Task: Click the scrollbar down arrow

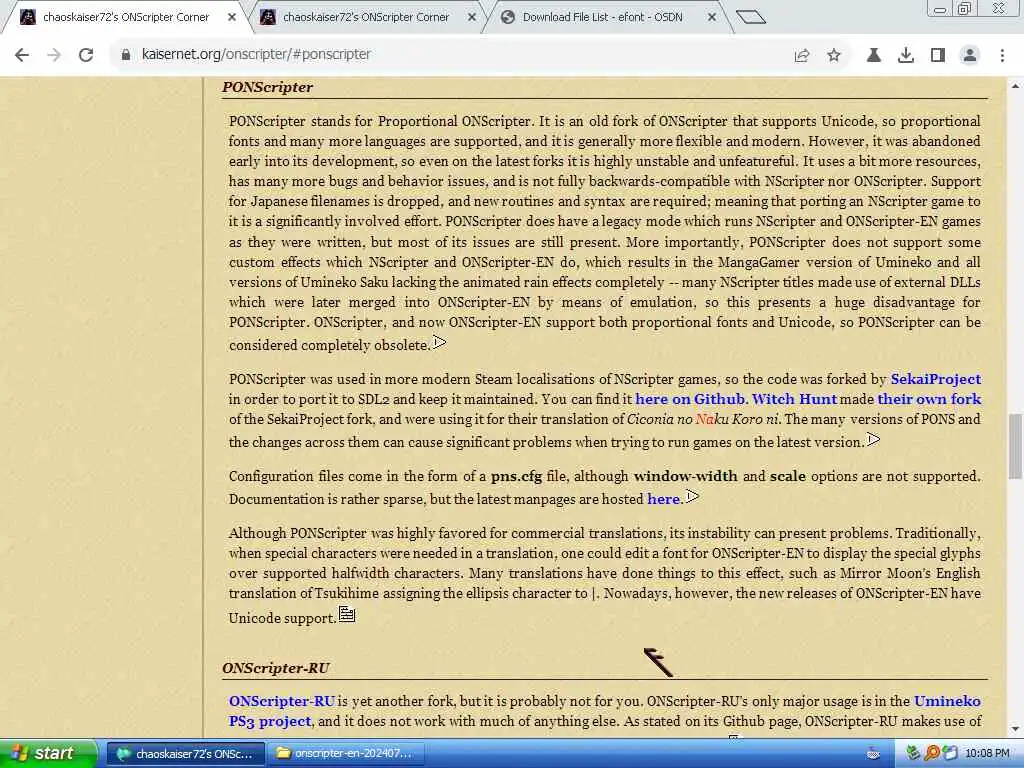Action: tap(1016, 729)
